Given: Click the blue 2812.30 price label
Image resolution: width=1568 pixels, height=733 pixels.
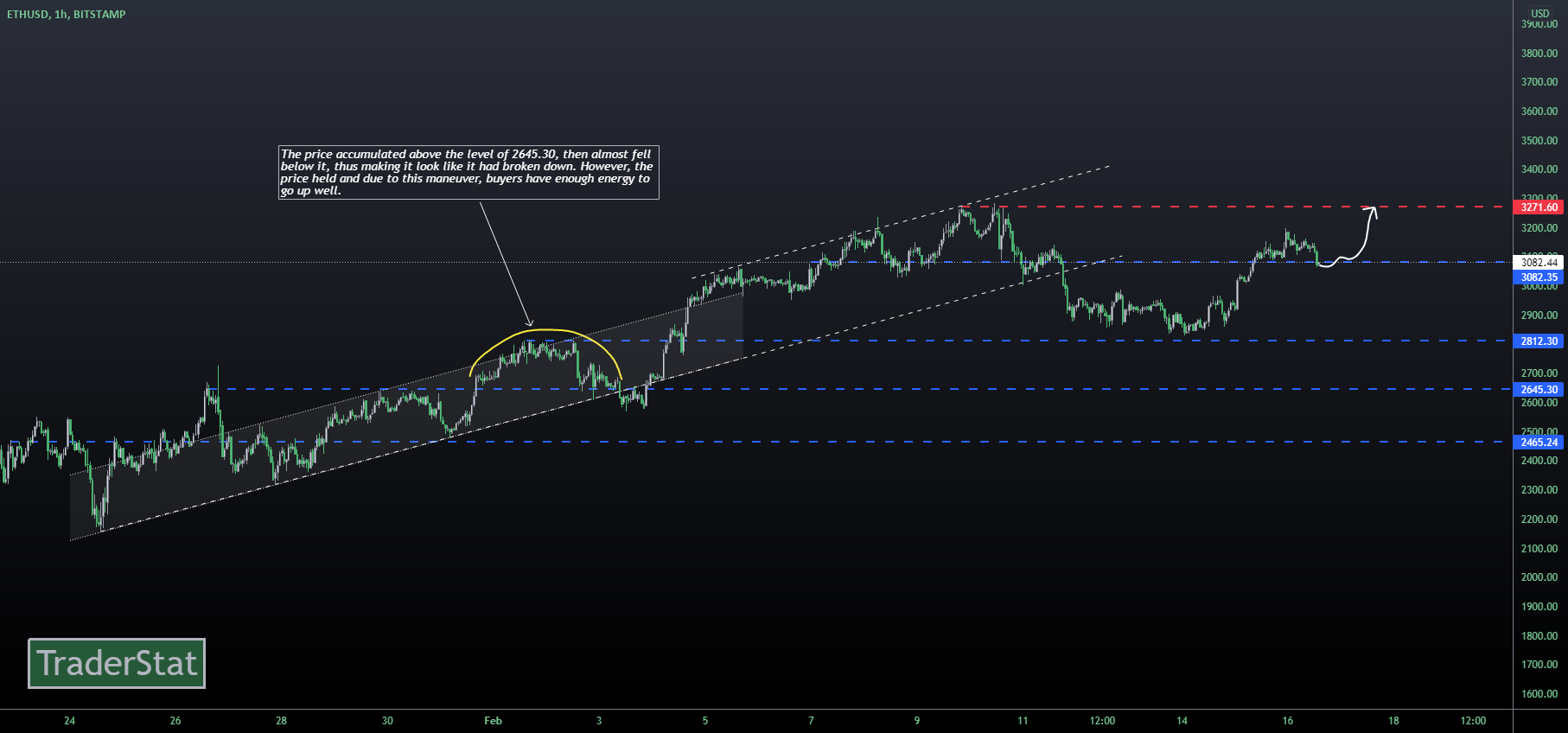Looking at the screenshot, I should point(1539,341).
